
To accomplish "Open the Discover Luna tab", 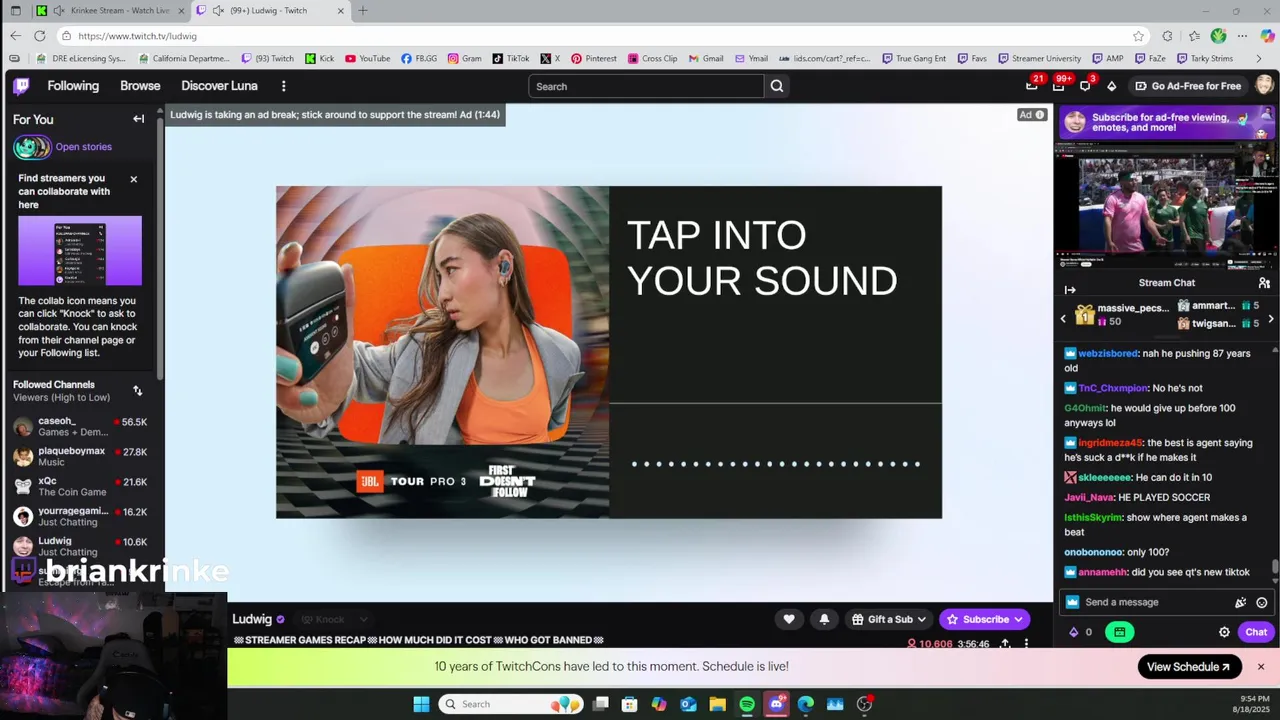I will pyautogui.click(x=219, y=86).
